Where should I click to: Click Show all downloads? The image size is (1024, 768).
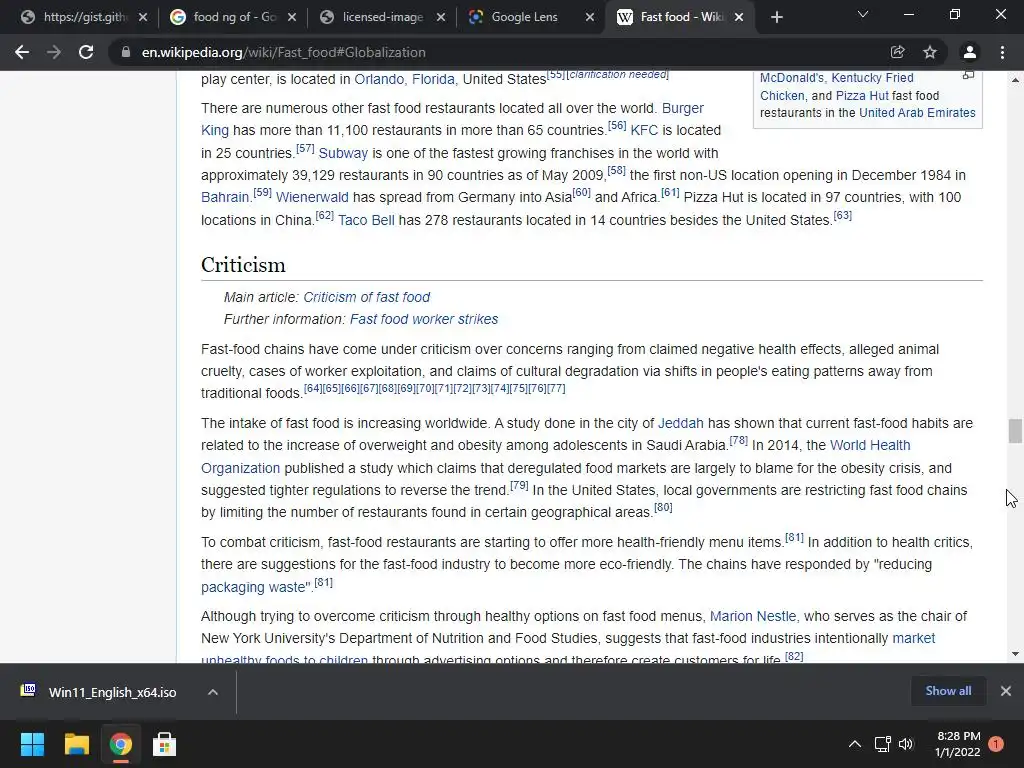click(x=948, y=691)
